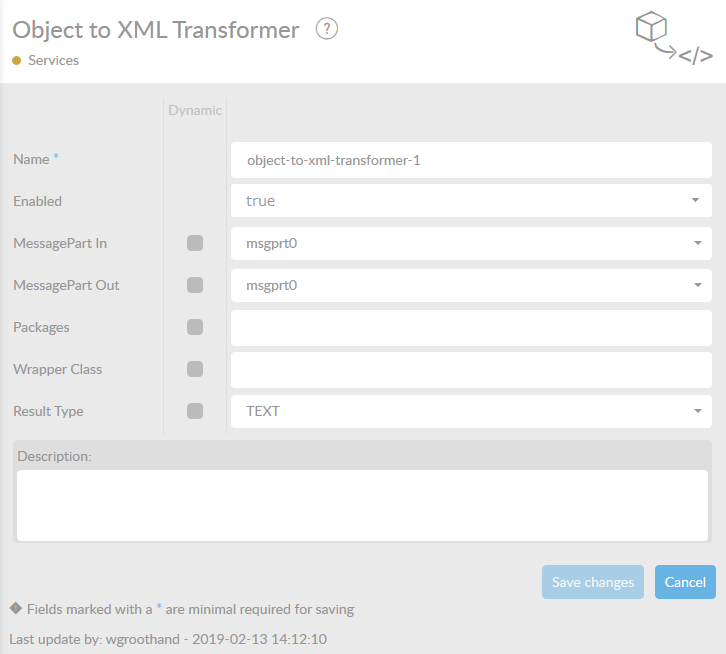
Task: Click the Cancel button
Action: click(x=685, y=582)
